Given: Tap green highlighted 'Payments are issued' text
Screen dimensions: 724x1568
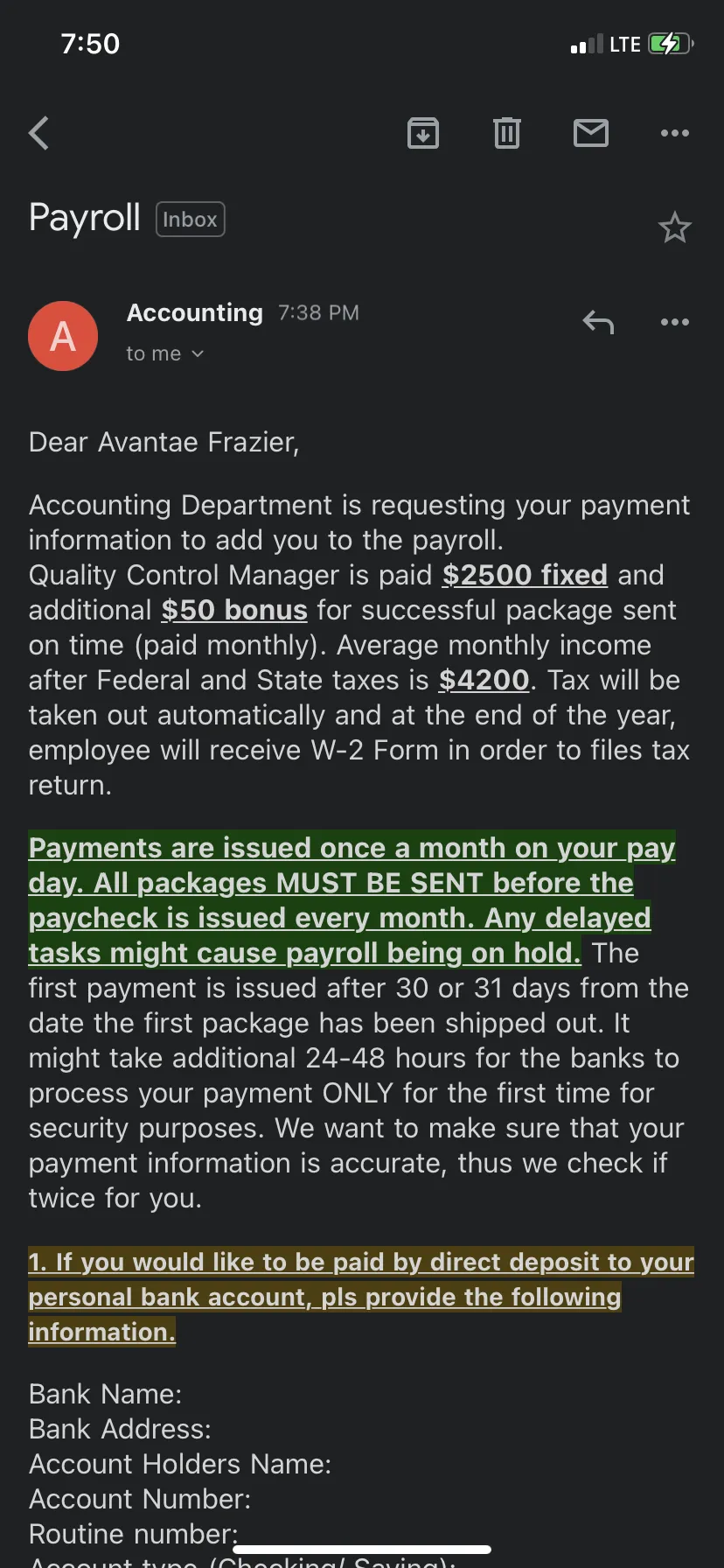Looking at the screenshot, I should point(352,899).
